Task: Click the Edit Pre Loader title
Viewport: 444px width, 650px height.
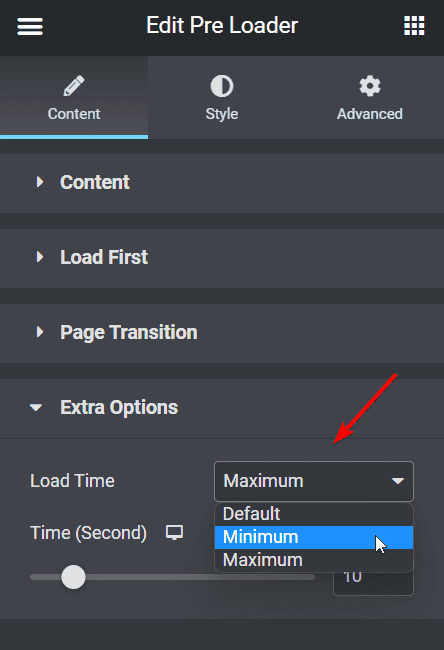Action: 222,26
